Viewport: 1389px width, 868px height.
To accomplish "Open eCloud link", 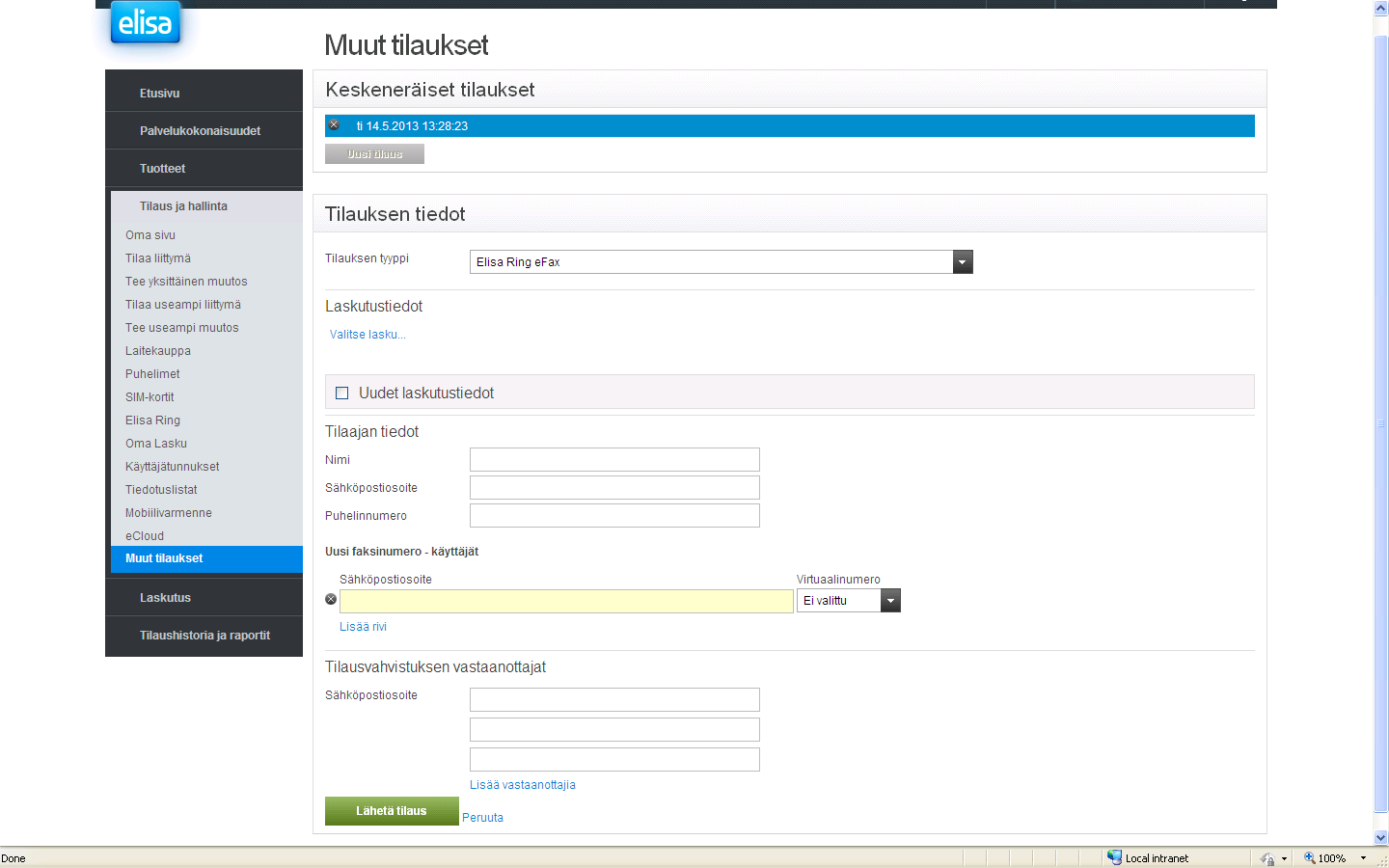I will (145, 536).
